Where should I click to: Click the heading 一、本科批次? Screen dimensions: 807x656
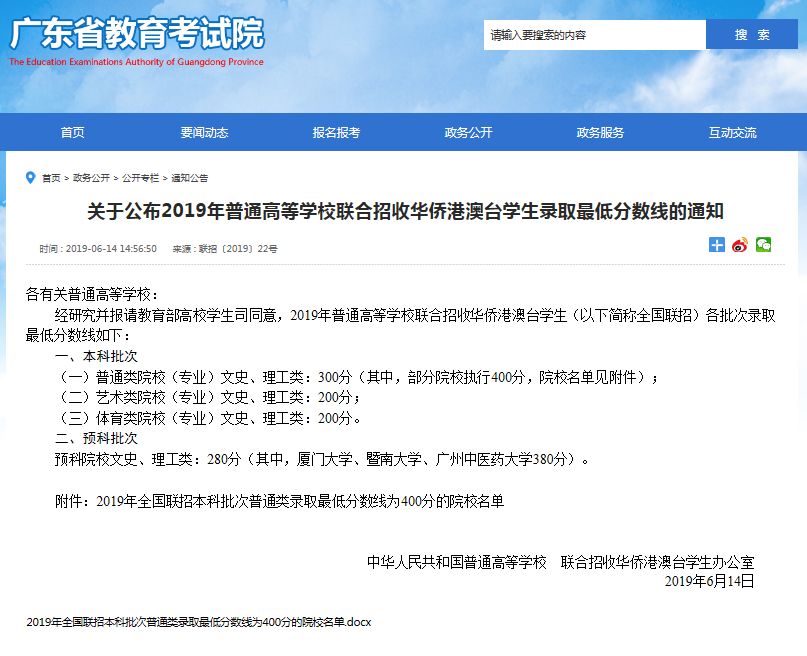coord(96,357)
